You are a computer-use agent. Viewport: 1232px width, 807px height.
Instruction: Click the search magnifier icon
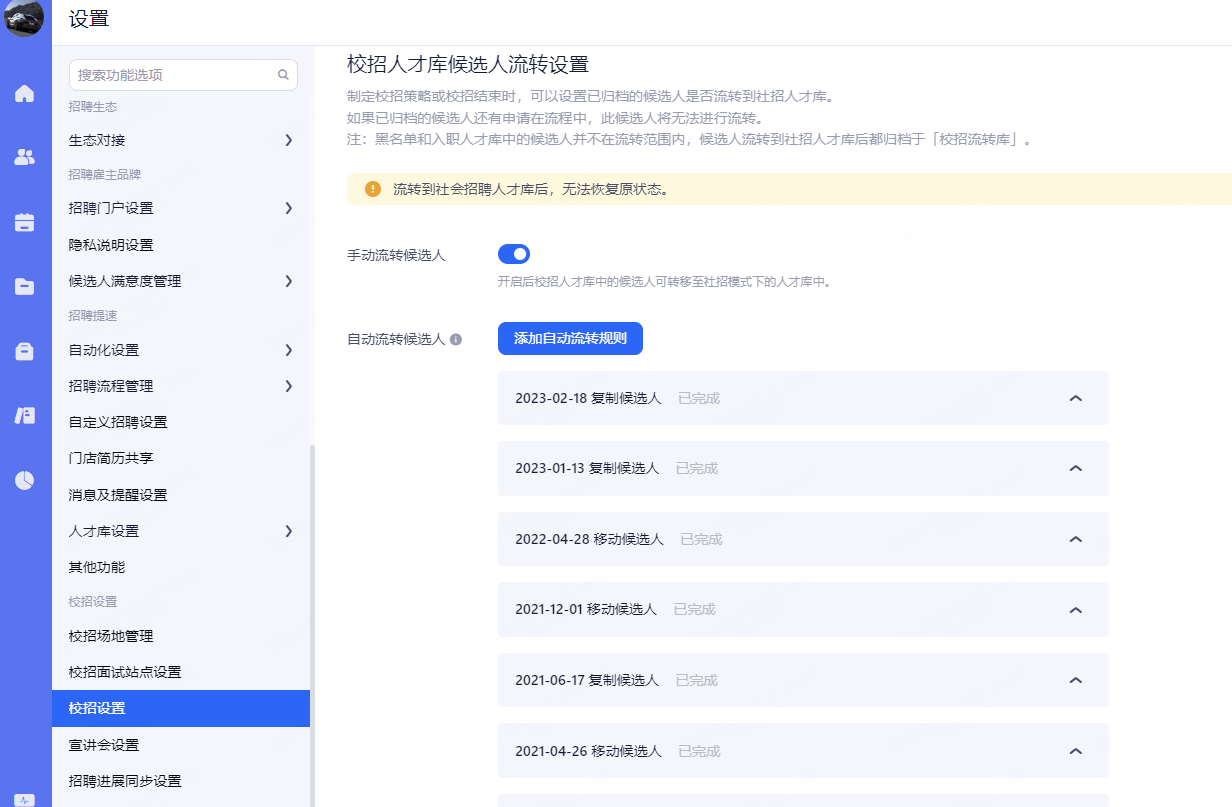click(283, 75)
